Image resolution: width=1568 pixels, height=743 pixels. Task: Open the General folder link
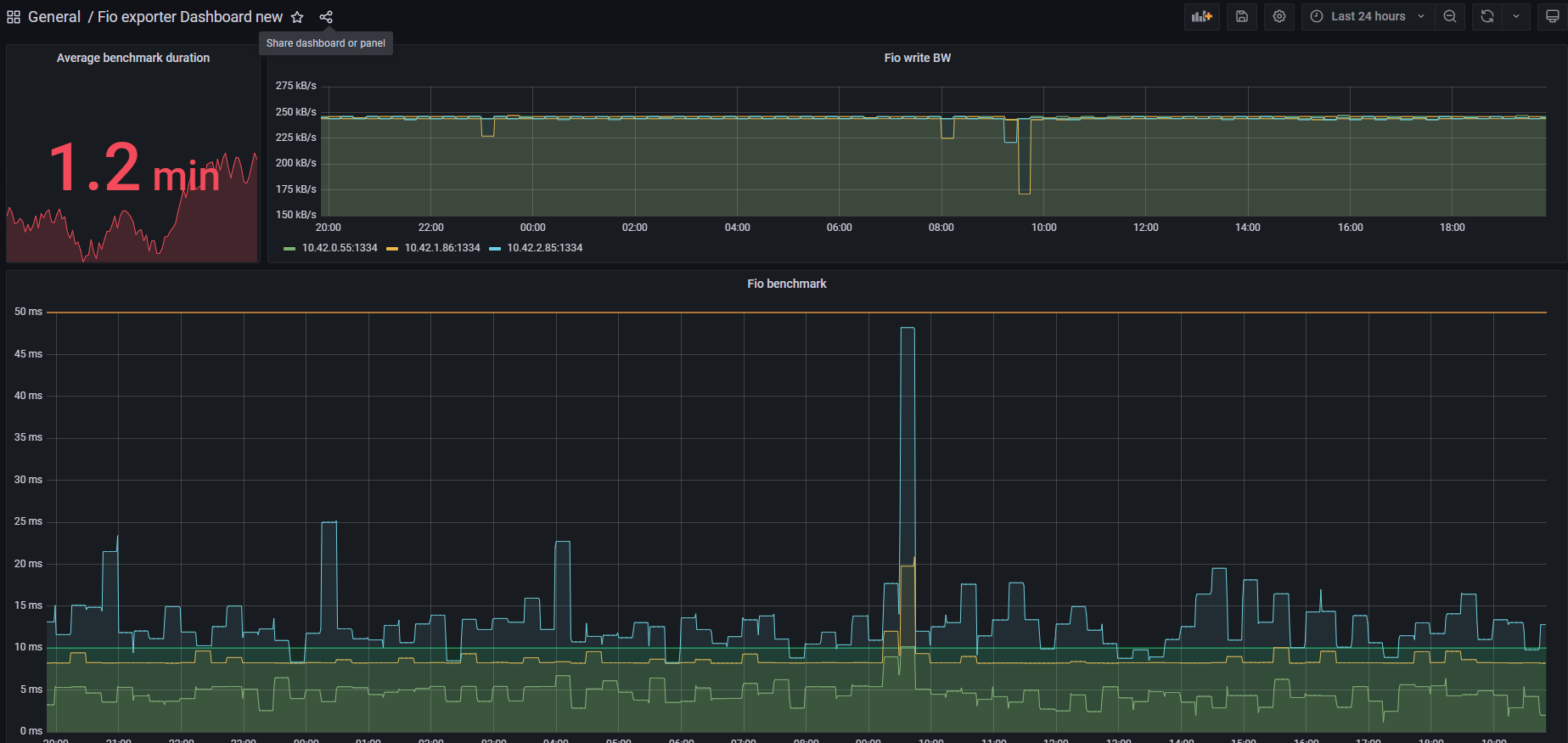click(54, 17)
